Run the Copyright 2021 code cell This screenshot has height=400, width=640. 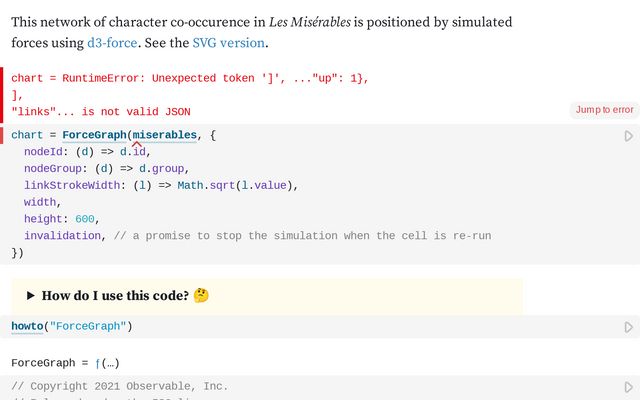pyautogui.click(x=629, y=387)
